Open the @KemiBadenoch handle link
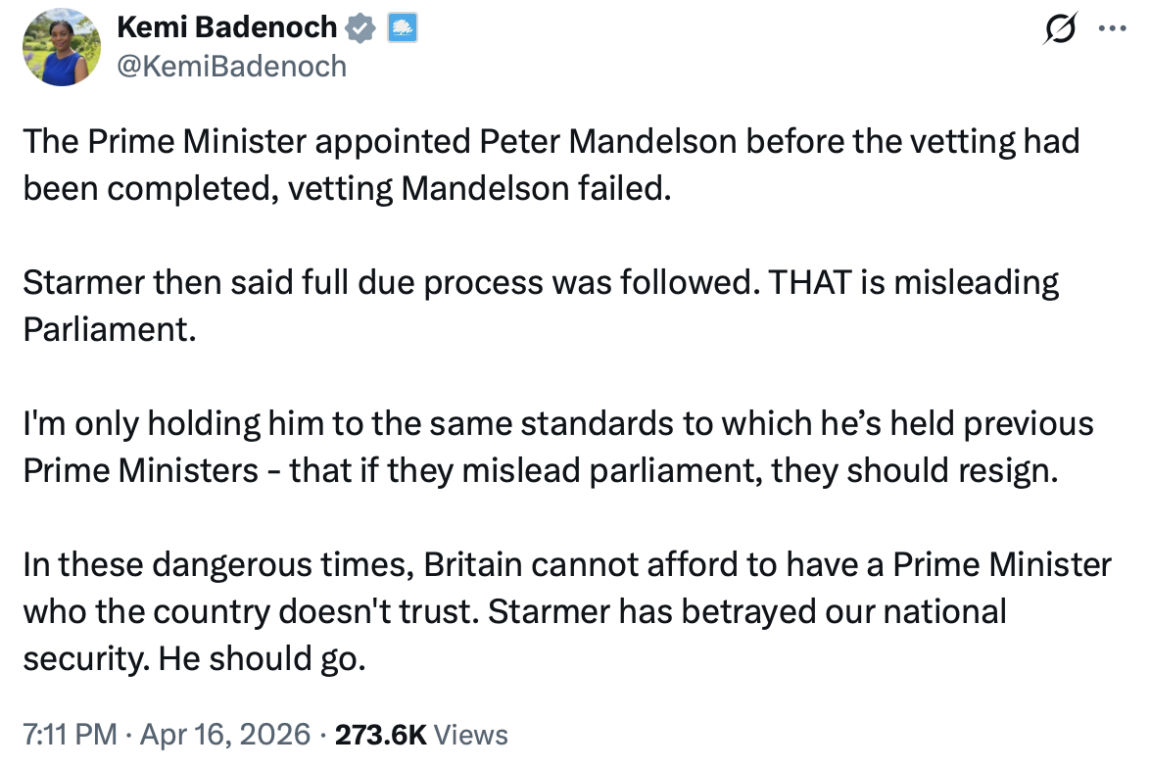1150x768 pixels. [232, 66]
